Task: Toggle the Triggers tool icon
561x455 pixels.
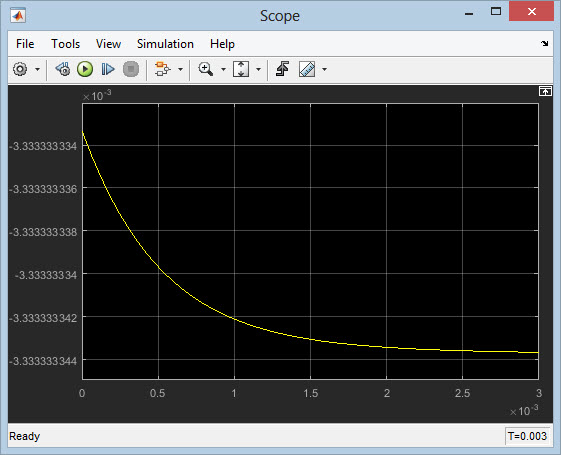Action: [x=282, y=69]
